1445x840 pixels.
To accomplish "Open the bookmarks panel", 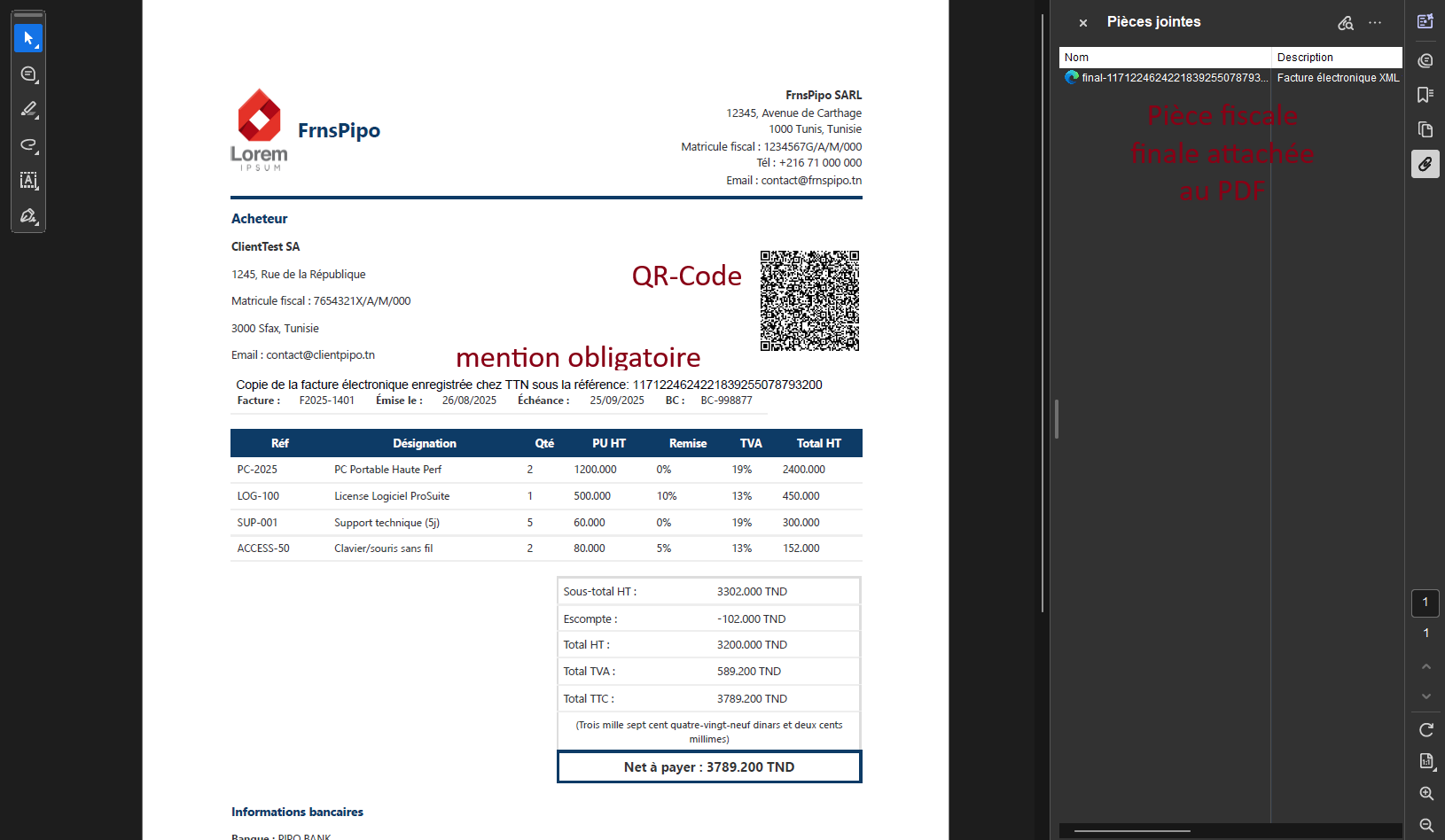I will point(1425,95).
